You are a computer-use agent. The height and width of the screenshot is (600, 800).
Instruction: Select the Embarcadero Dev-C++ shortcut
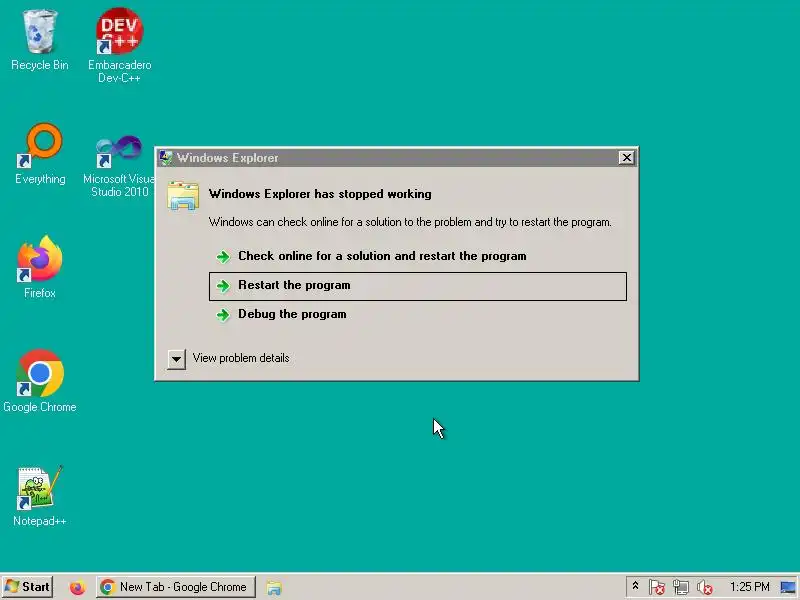pos(119,45)
